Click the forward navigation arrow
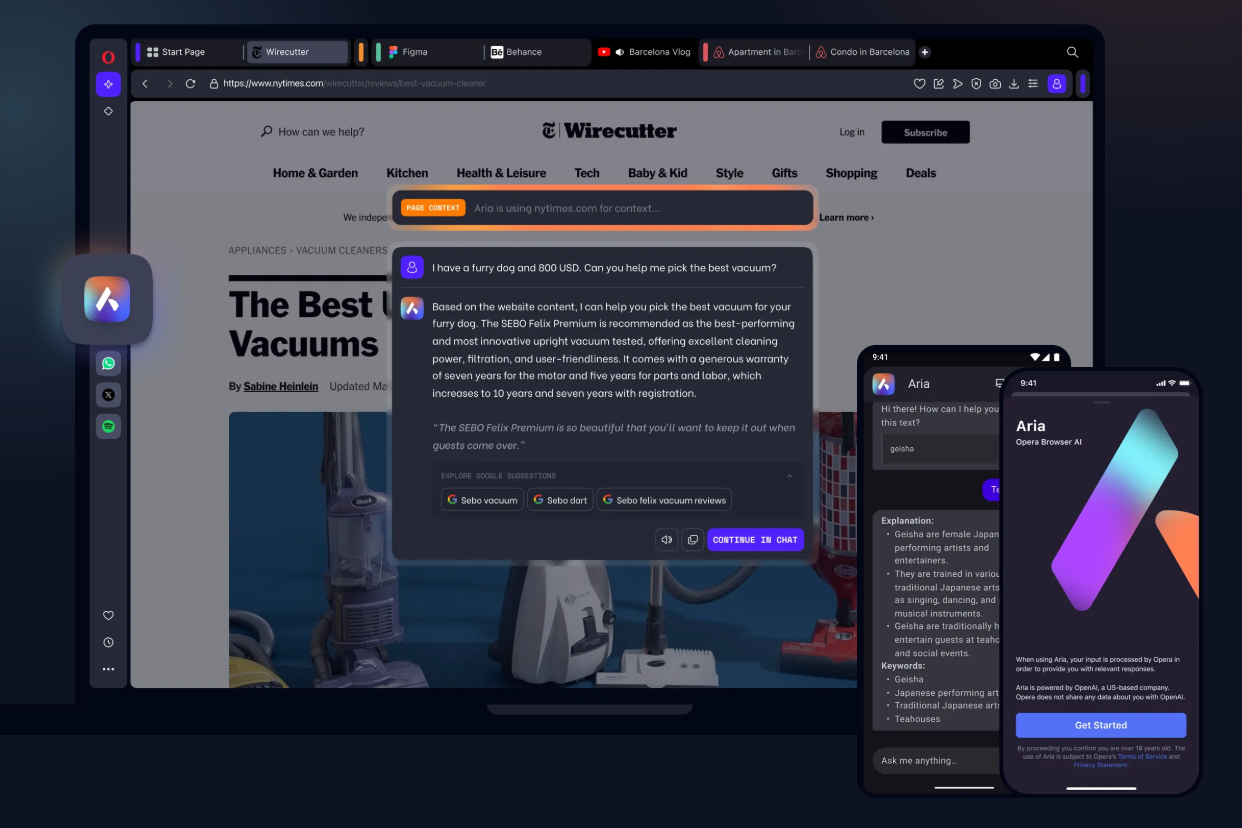Viewport: 1242px width, 828px height. [x=169, y=84]
